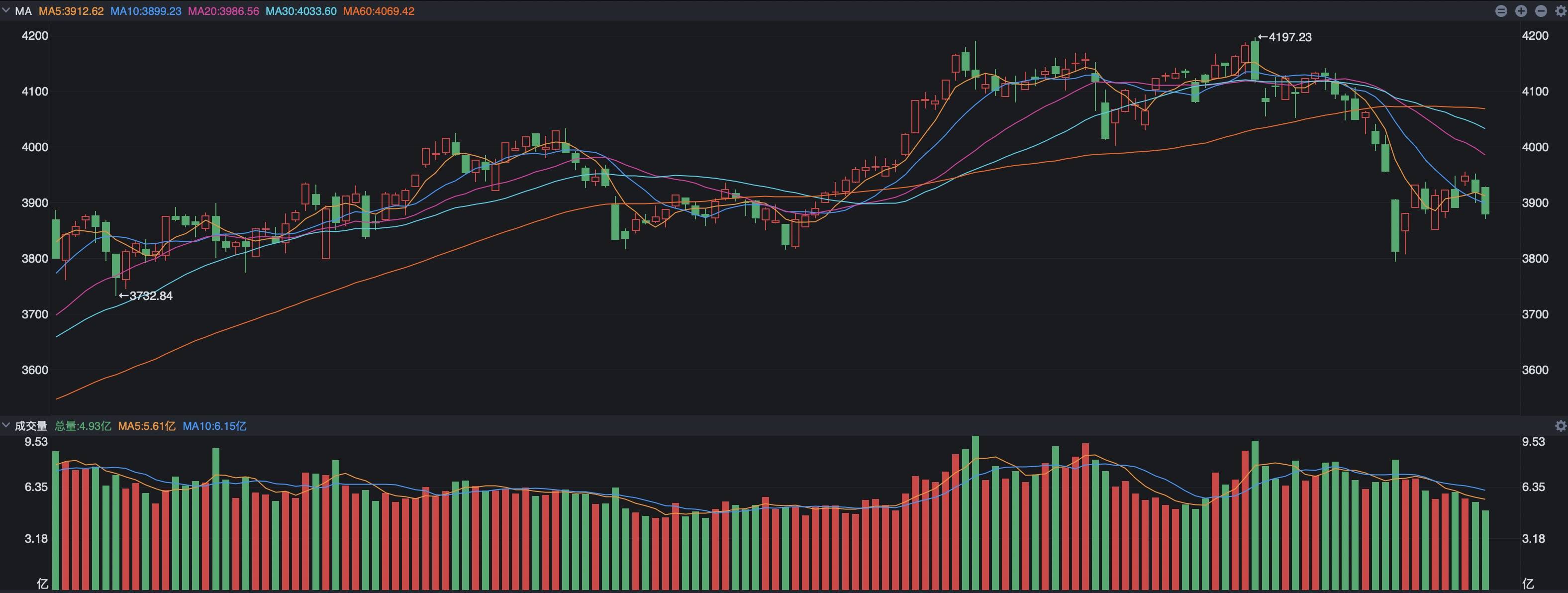Zoom in with the plus icon
1568x593 pixels.
(x=1521, y=11)
